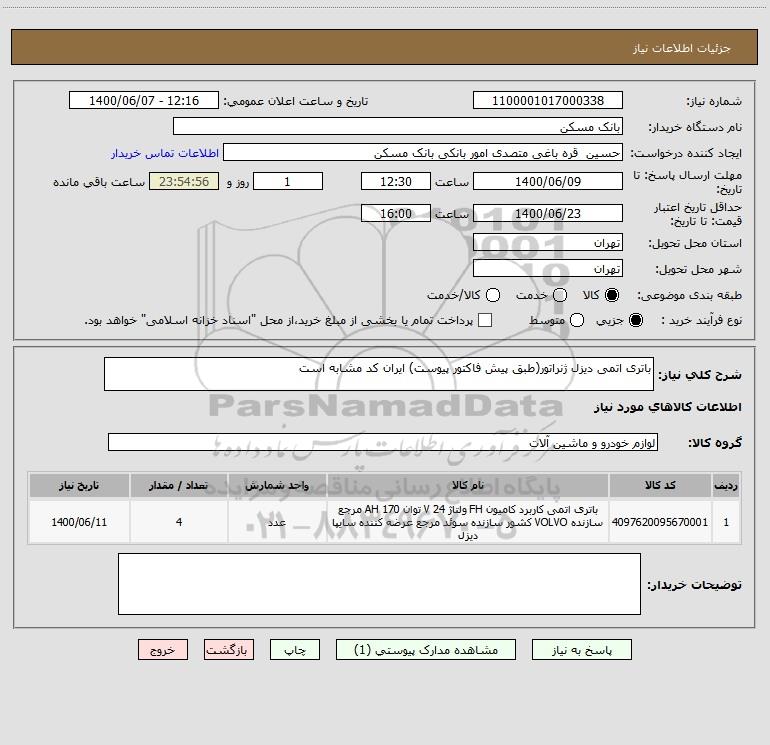770x745 pixels.
Task: Click the delivery city field تهران
Action: coord(548,269)
